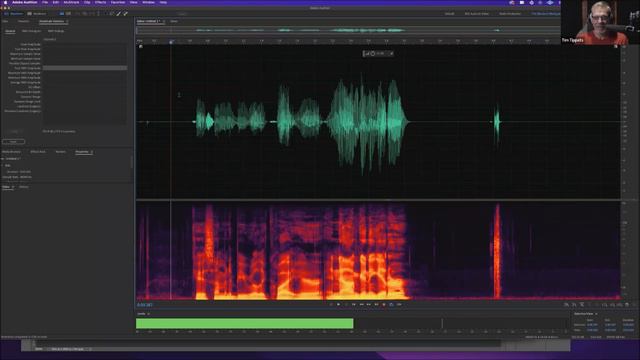This screenshot has width=640, height=360.
Task: Switch to the History tab
Action: [x=24, y=187]
